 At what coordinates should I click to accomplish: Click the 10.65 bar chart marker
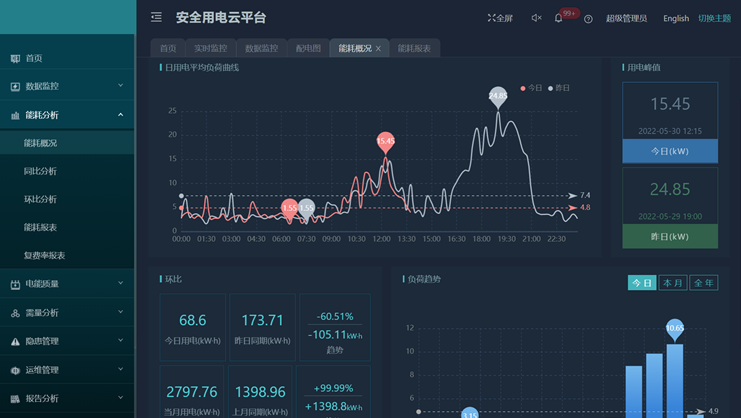pyautogui.click(x=675, y=329)
